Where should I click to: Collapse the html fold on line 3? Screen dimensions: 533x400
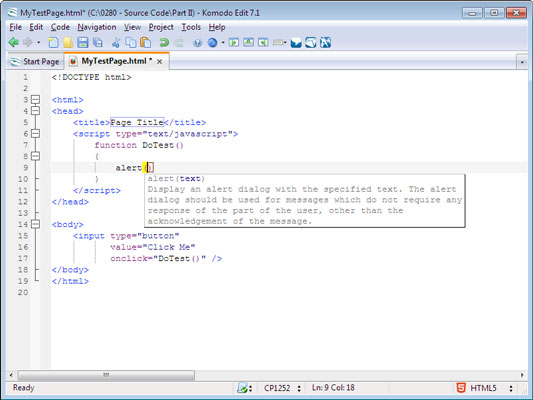click(x=35, y=100)
